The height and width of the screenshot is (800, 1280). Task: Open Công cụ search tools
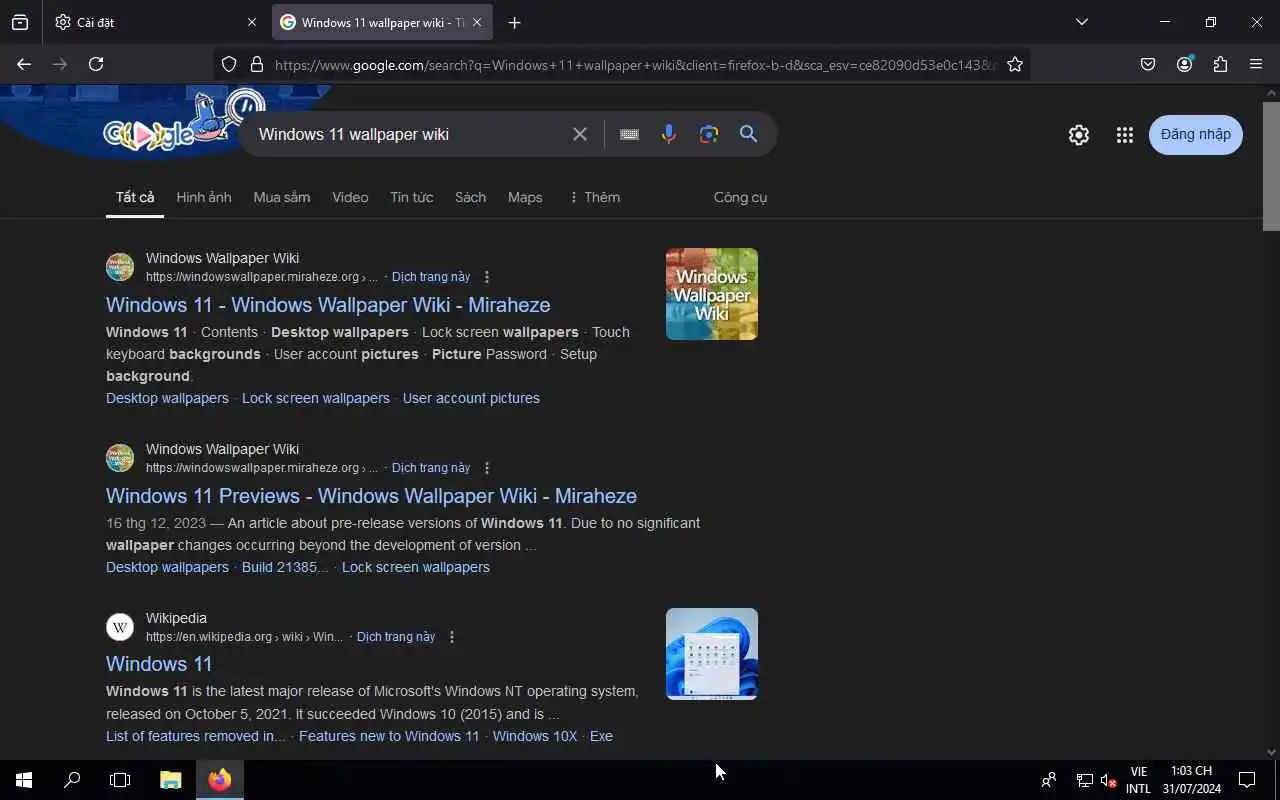(740, 197)
